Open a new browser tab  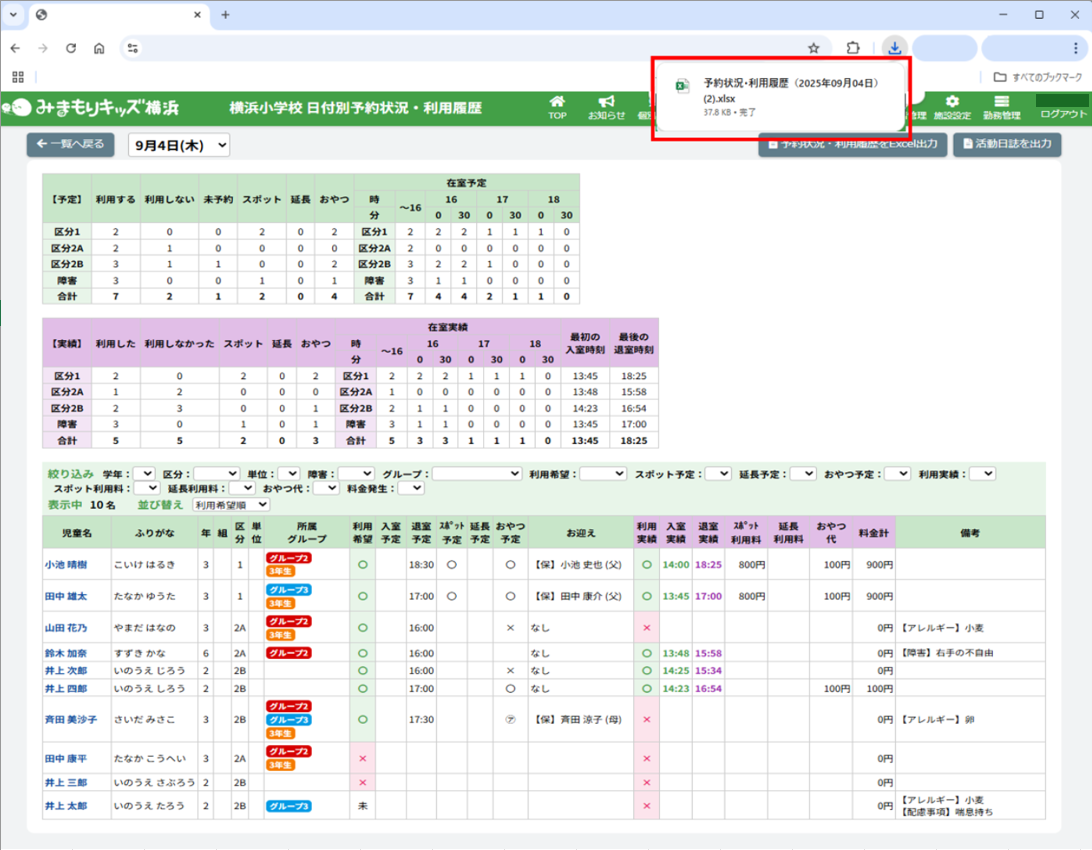point(225,15)
